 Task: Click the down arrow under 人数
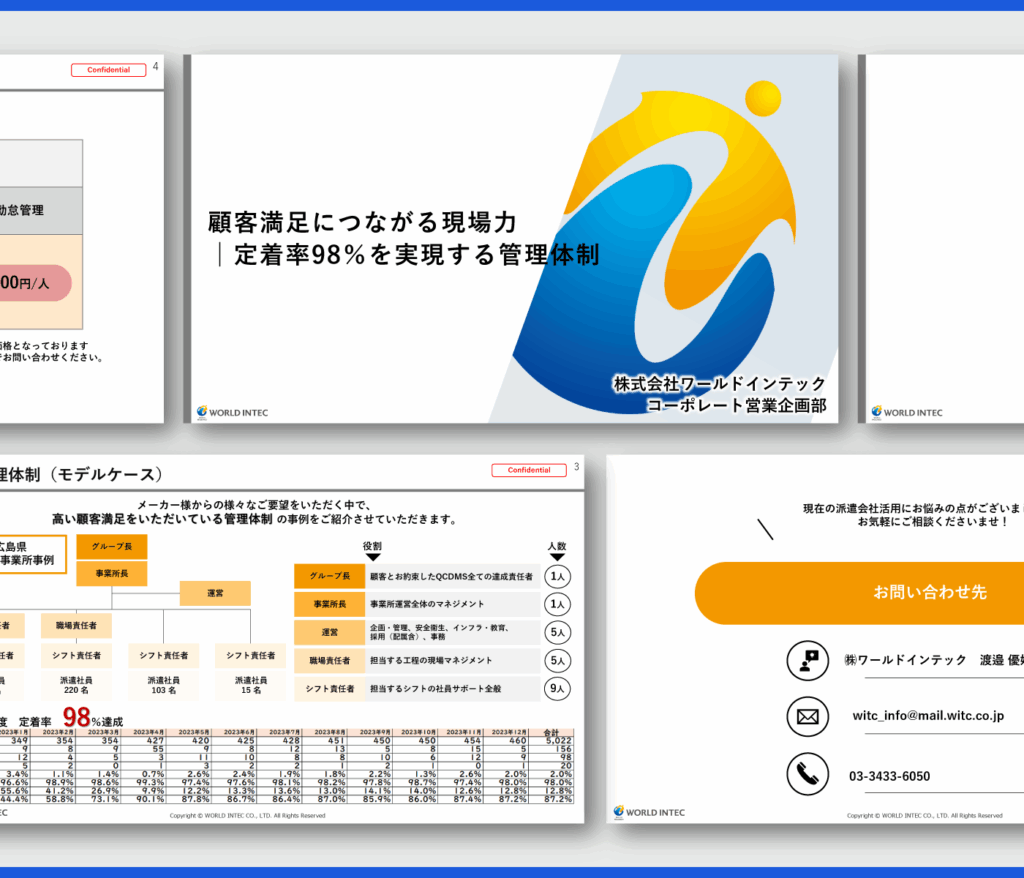(x=557, y=557)
